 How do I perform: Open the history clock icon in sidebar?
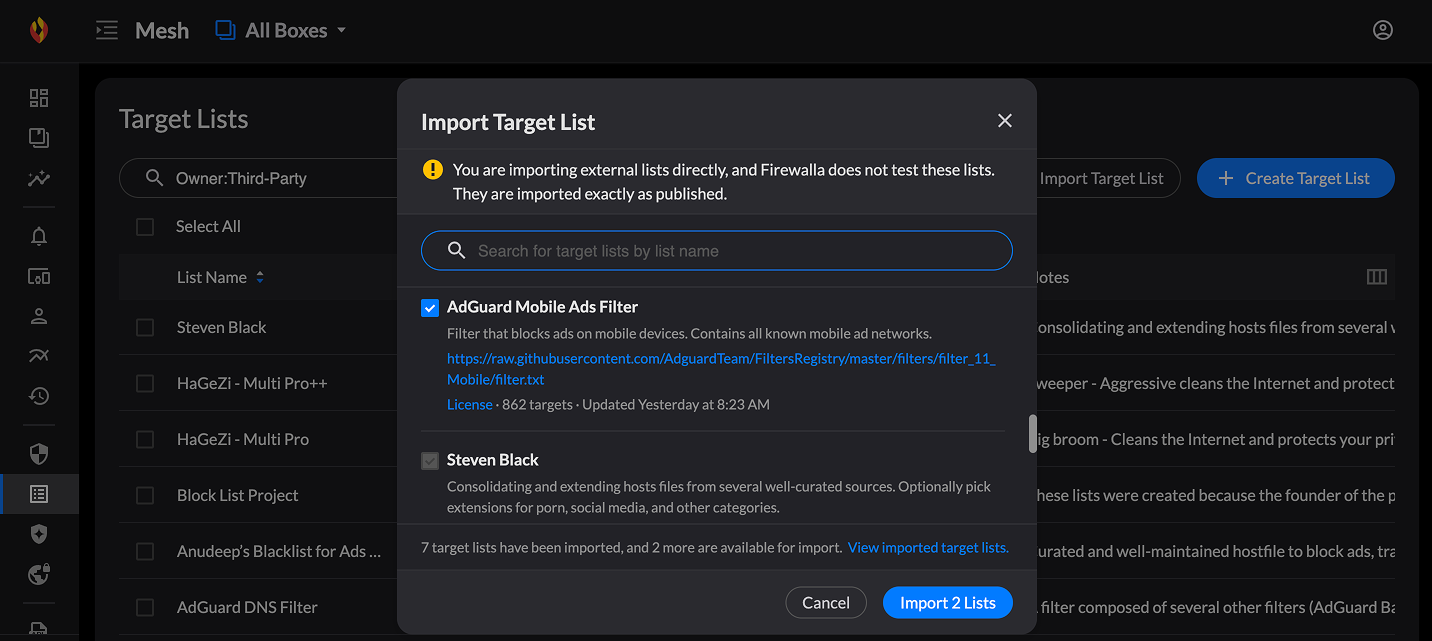click(39, 396)
